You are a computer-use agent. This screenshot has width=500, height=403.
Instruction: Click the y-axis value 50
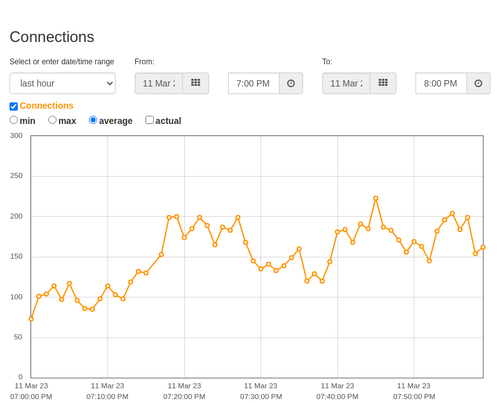pyautogui.click(x=18, y=337)
